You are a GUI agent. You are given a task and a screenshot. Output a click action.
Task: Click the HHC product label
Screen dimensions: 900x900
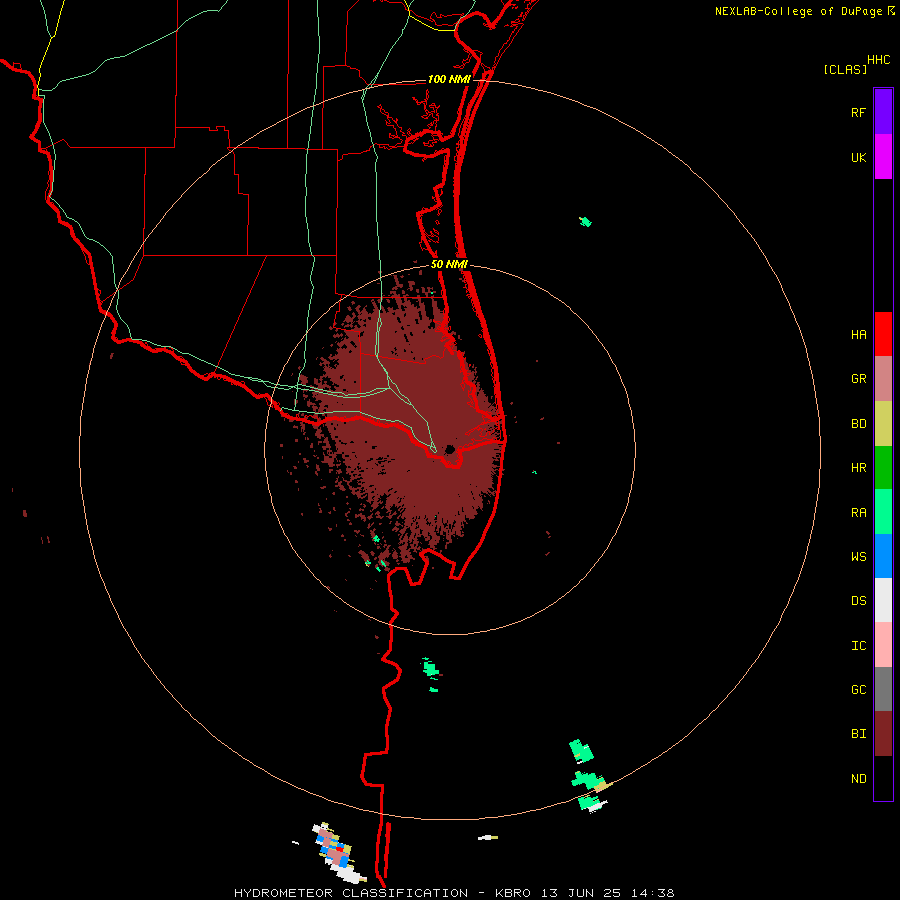[x=878, y=60]
